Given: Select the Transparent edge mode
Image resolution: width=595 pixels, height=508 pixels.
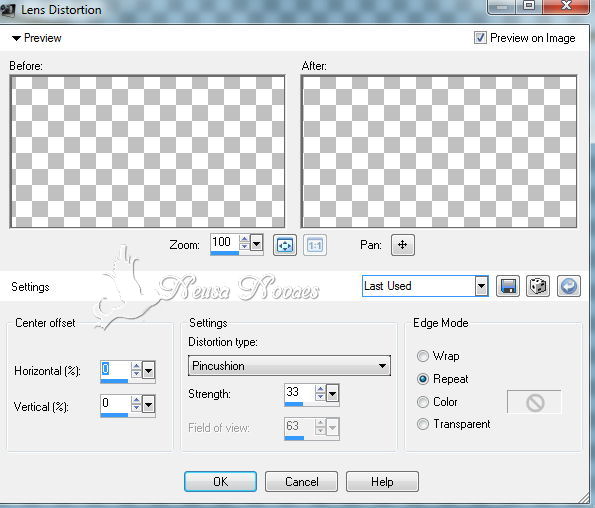Looking at the screenshot, I should (423, 424).
